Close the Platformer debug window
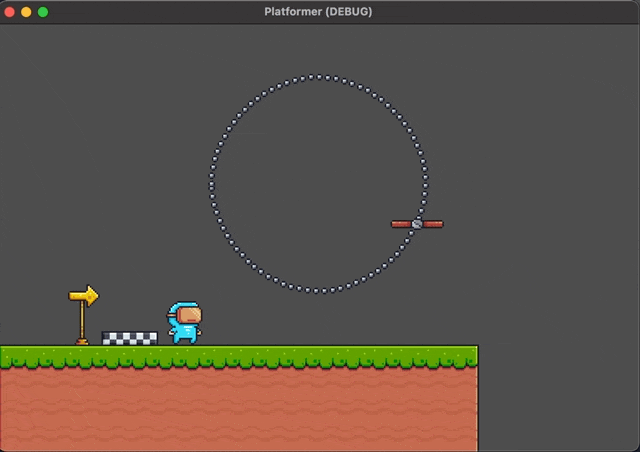The image size is (640, 452). click(10, 12)
